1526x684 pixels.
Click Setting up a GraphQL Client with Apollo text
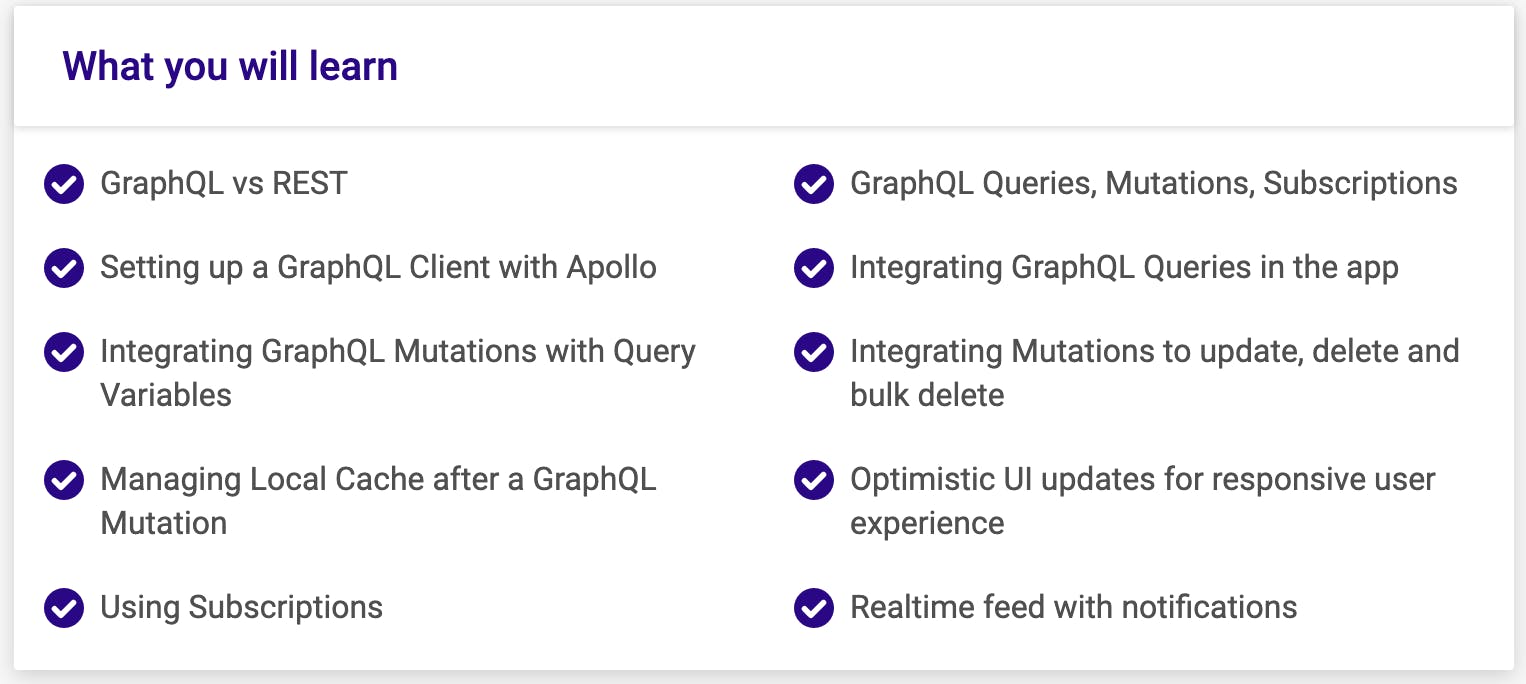(x=379, y=268)
